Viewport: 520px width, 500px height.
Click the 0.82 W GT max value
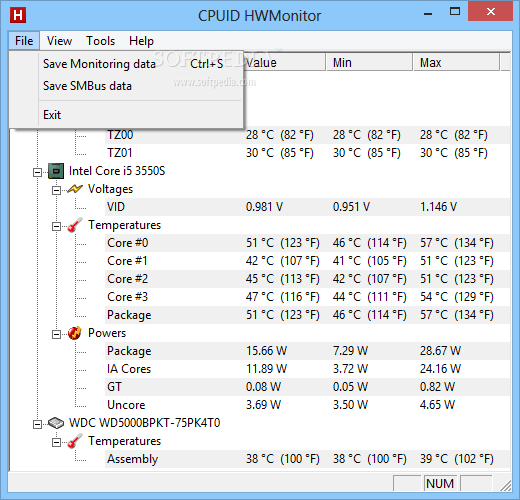tap(437, 387)
